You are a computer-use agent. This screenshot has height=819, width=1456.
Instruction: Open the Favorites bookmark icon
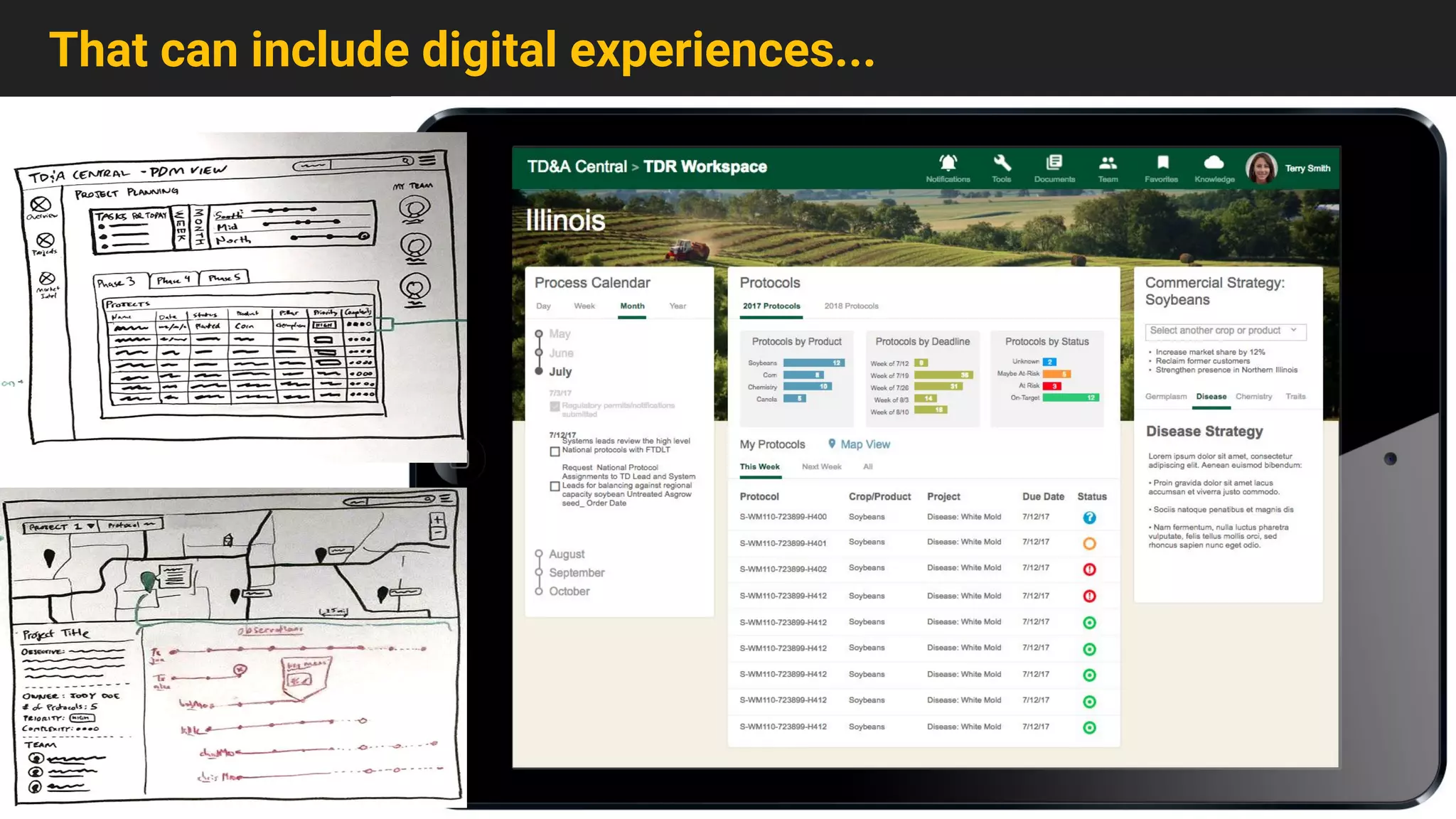coord(1162,163)
